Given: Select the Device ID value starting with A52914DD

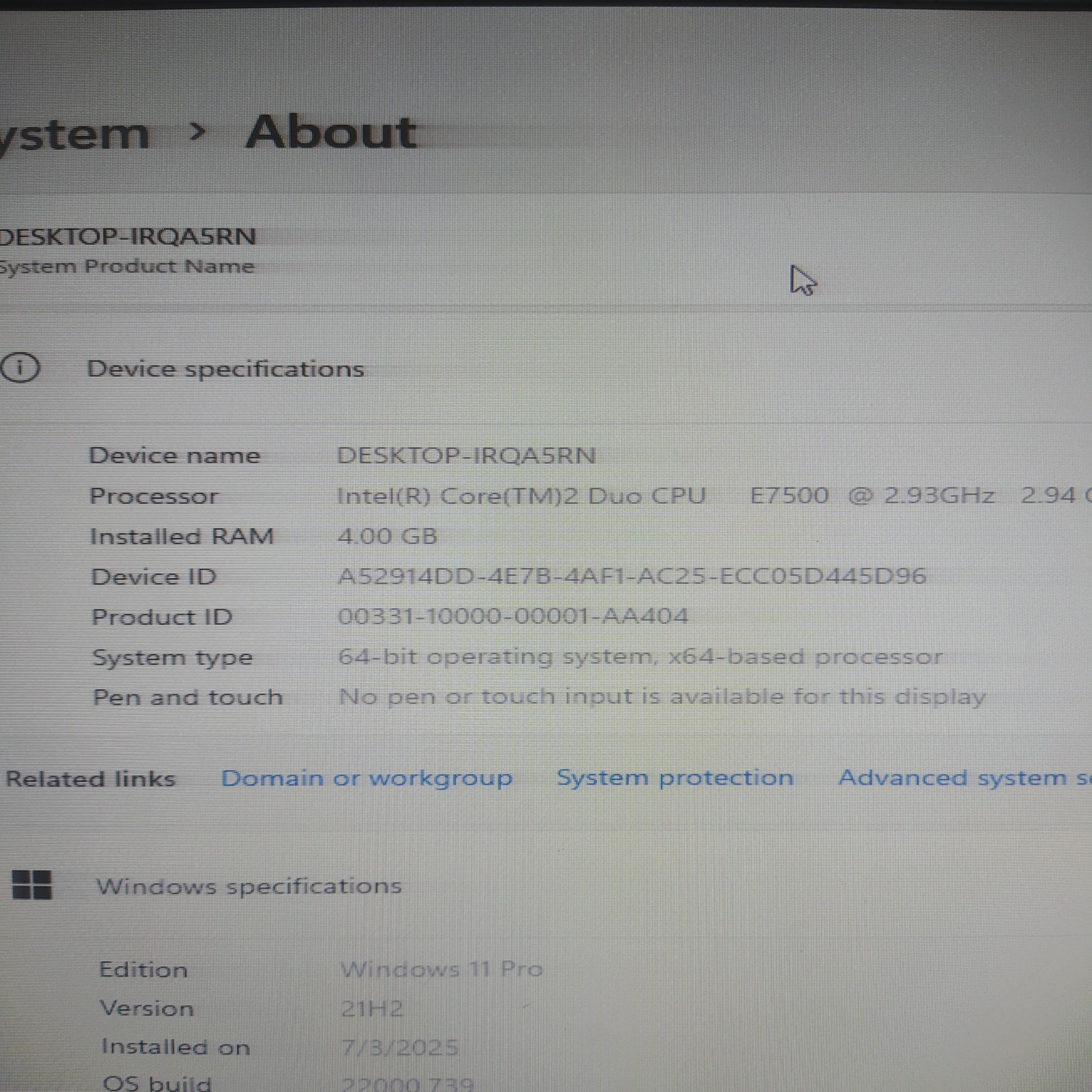Looking at the screenshot, I should point(632,577).
